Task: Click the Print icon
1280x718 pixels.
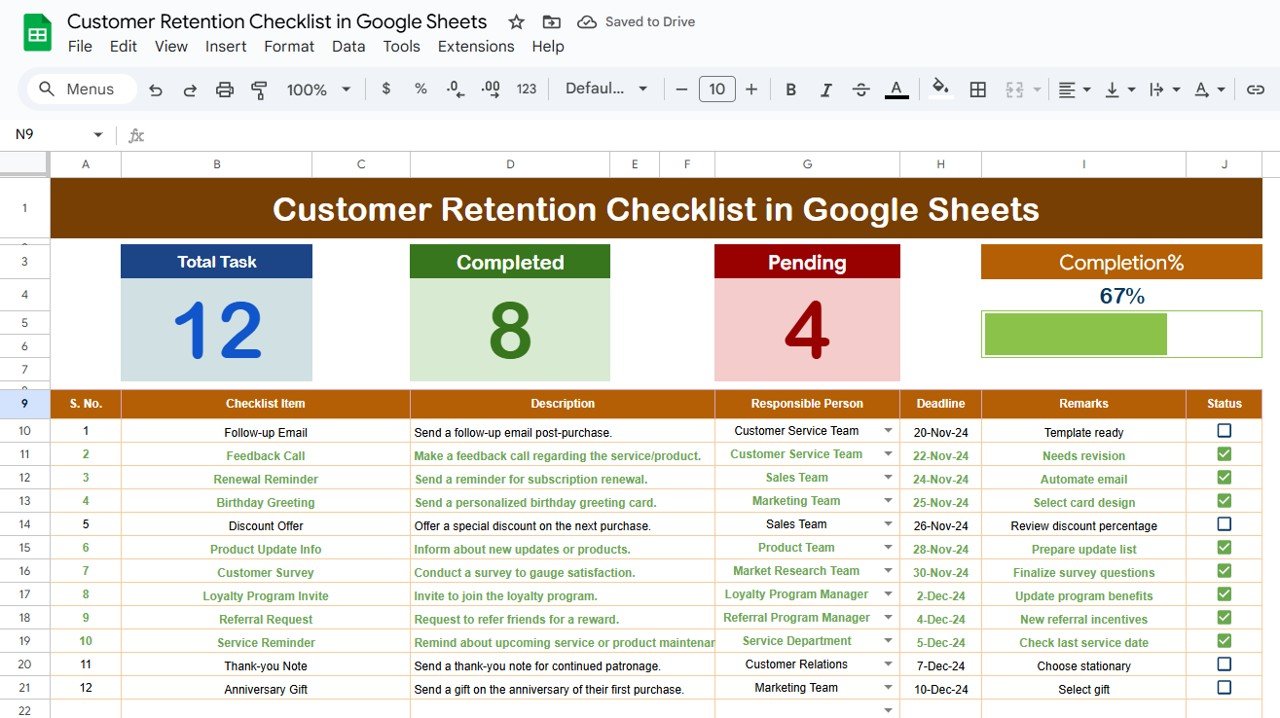Action: (225, 90)
